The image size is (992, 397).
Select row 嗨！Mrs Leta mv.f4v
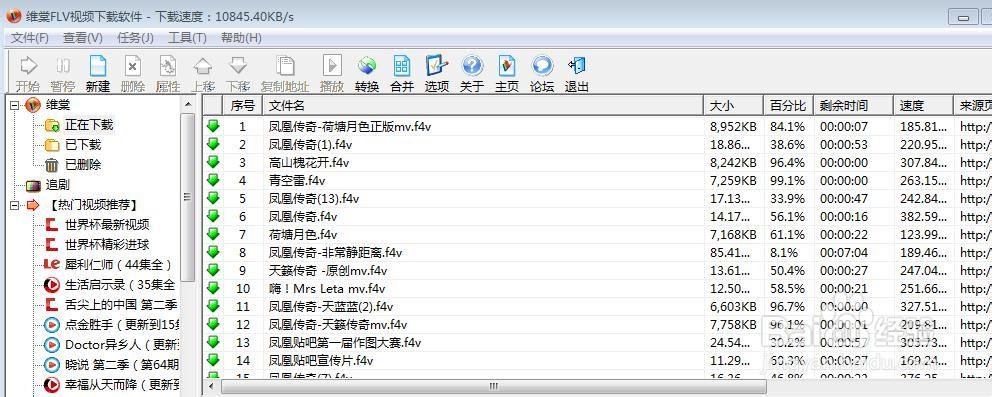pyautogui.click(x=596, y=289)
